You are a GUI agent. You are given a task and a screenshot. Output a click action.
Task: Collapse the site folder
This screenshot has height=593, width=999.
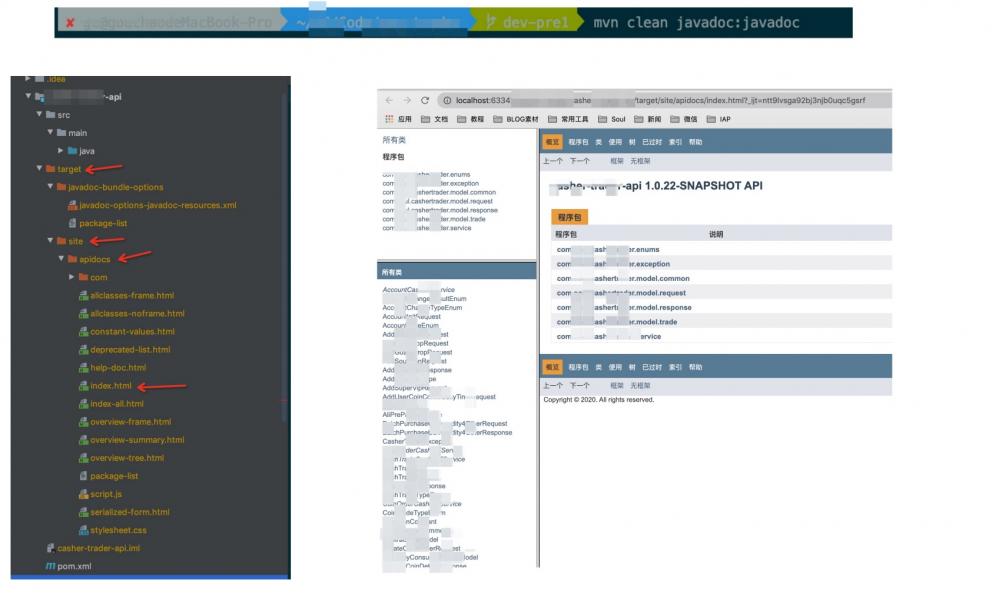[50, 241]
